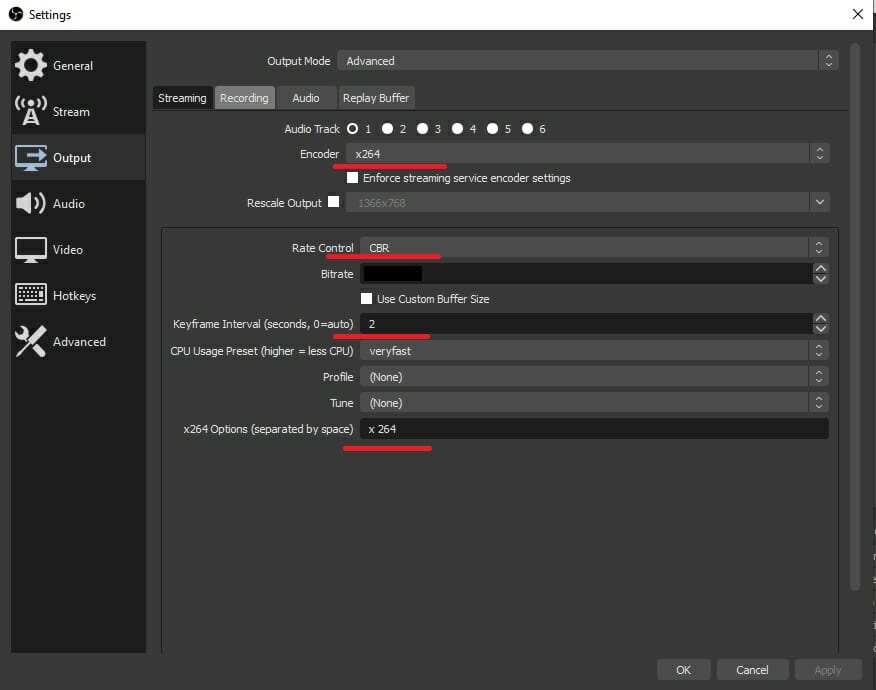Decrease Bitrate with down arrow

[821, 279]
